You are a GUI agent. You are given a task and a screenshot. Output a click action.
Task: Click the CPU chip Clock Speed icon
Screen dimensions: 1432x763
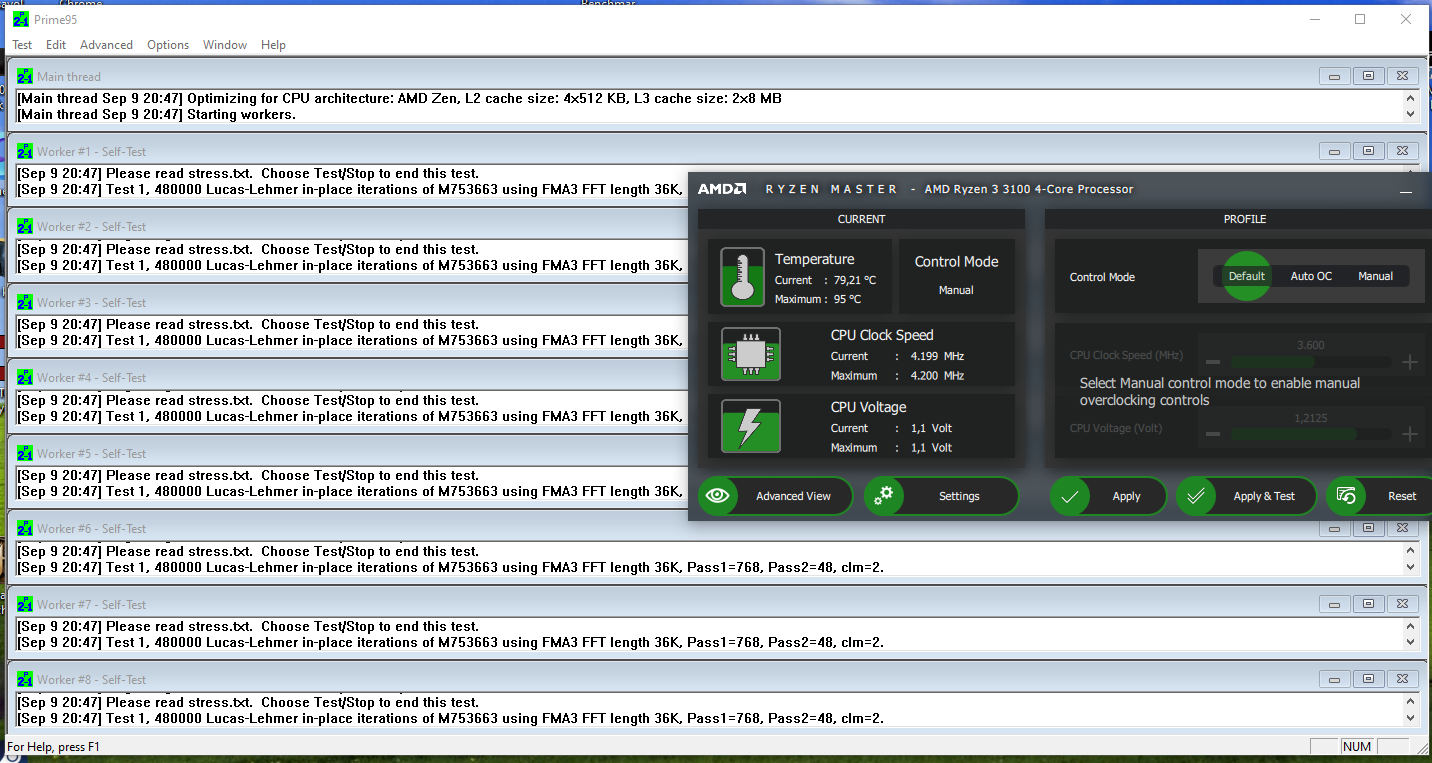tap(750, 354)
